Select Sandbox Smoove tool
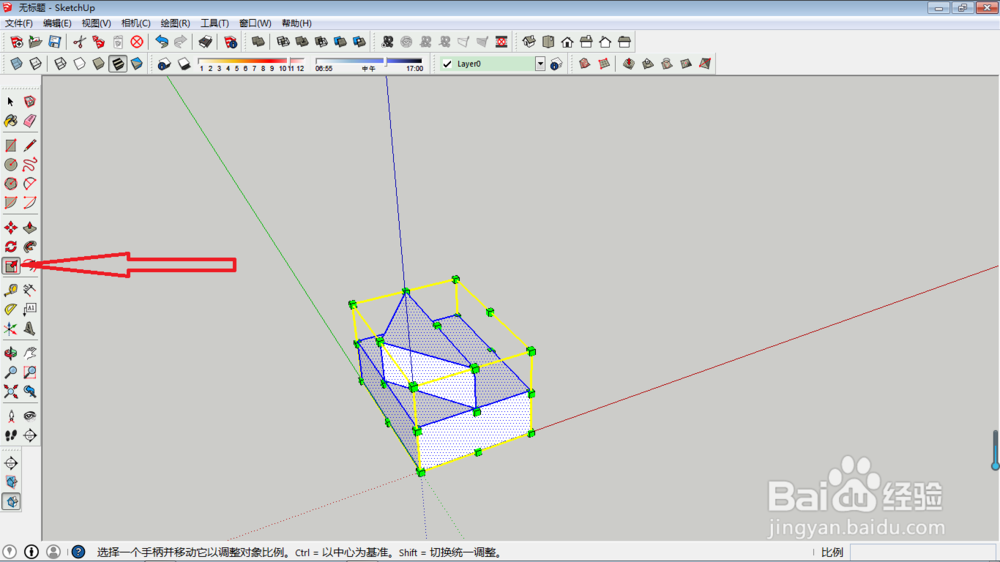This screenshot has width=1000, height=562. point(629,64)
